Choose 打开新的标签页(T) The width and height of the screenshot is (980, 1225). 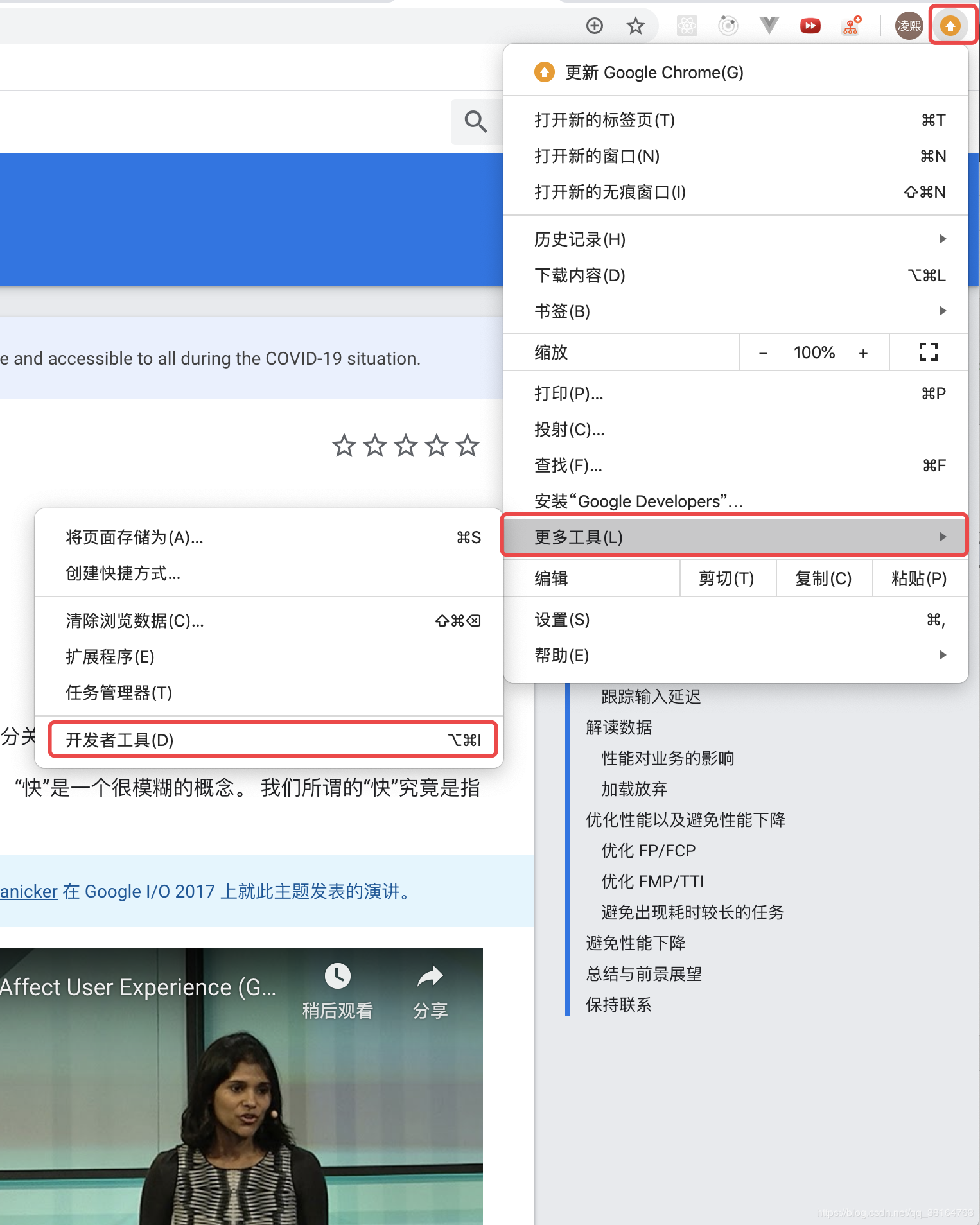736,120
